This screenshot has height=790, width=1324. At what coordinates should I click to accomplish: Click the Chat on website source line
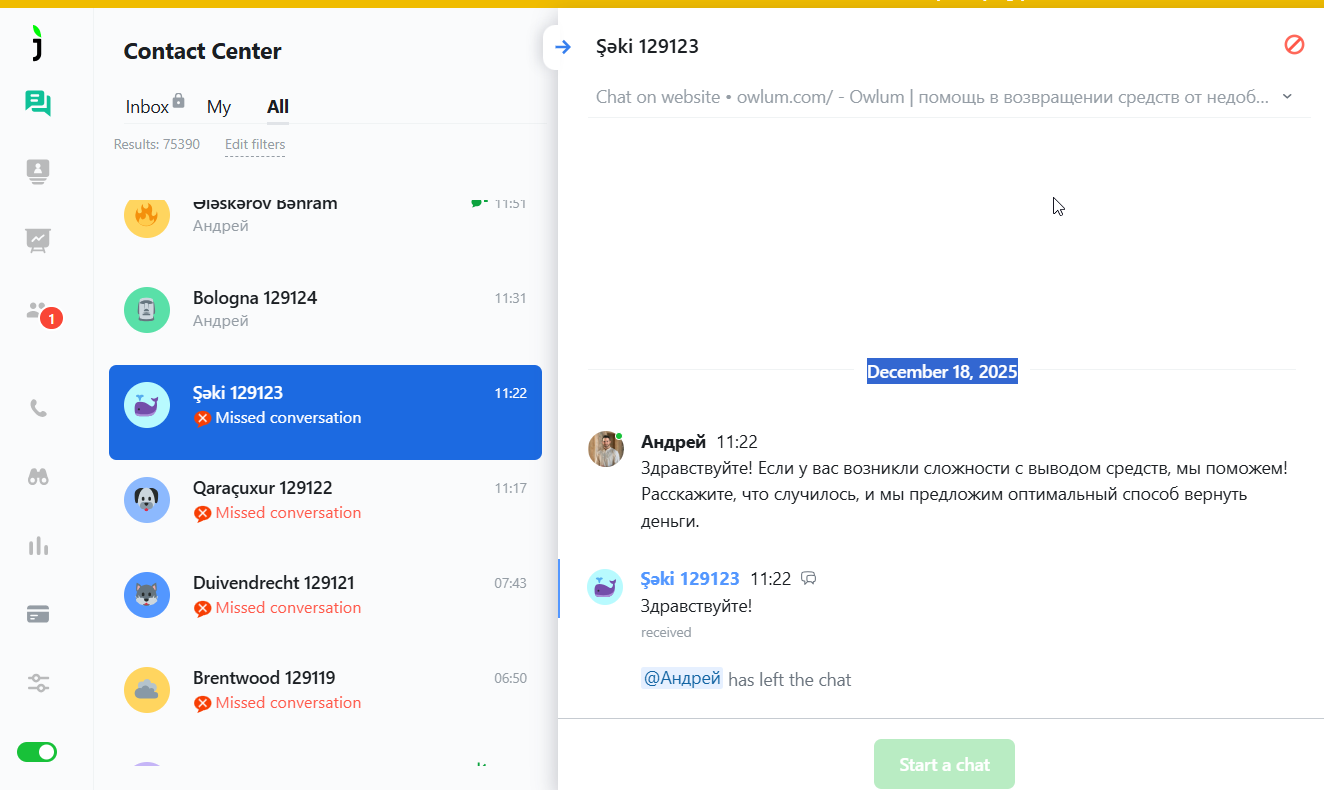tap(932, 97)
